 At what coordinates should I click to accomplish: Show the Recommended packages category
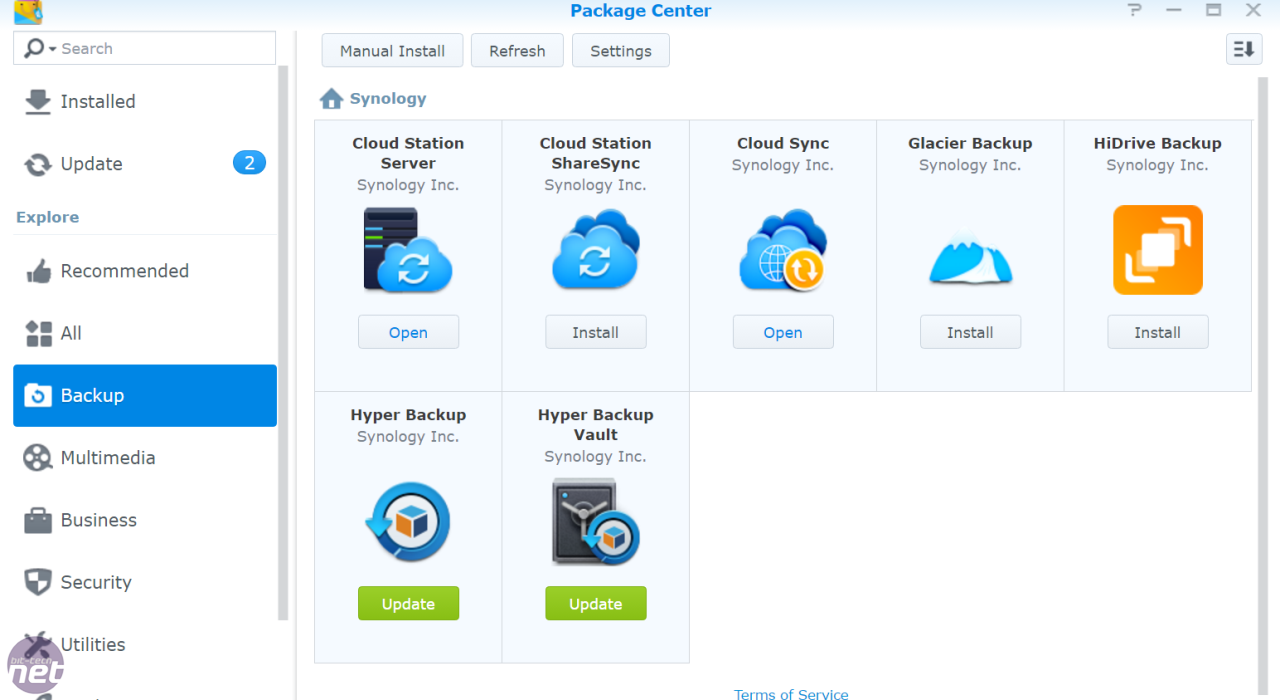[x=145, y=271]
